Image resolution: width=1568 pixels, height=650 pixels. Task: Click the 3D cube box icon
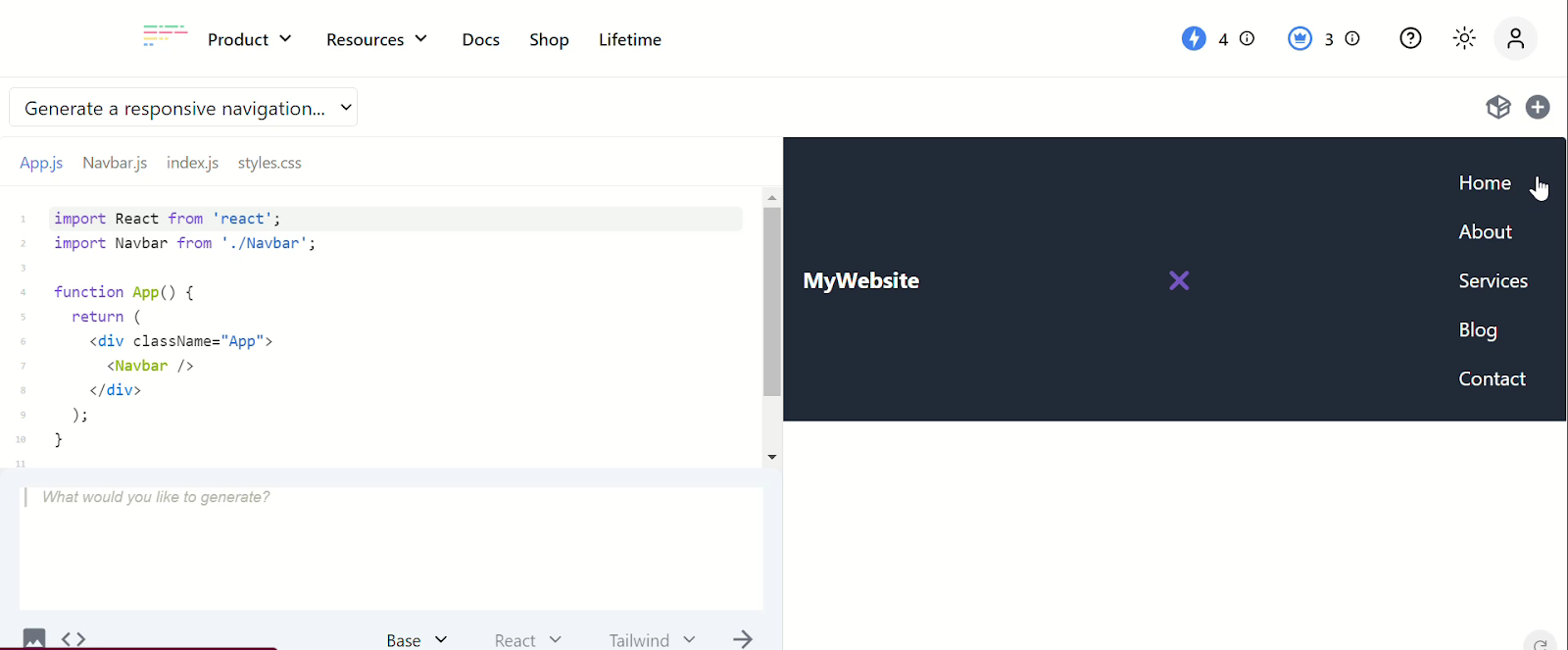tap(1498, 107)
